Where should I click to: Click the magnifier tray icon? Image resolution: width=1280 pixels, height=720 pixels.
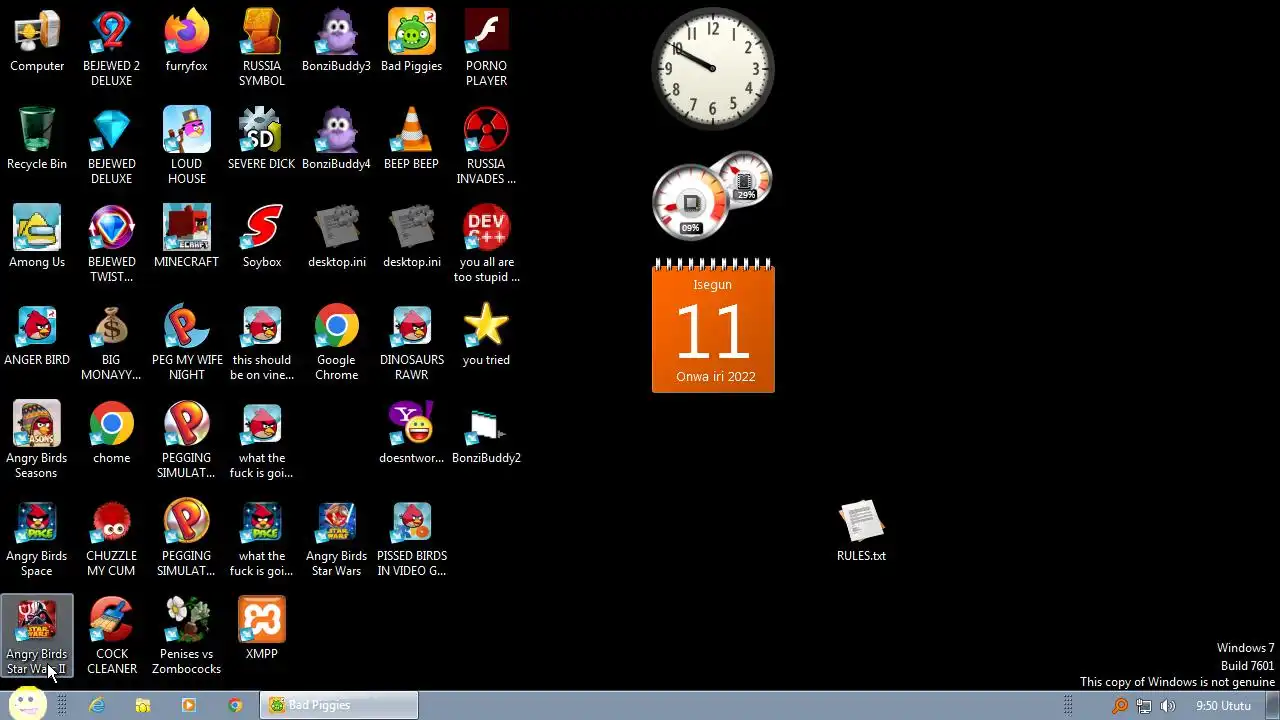pos(1120,706)
